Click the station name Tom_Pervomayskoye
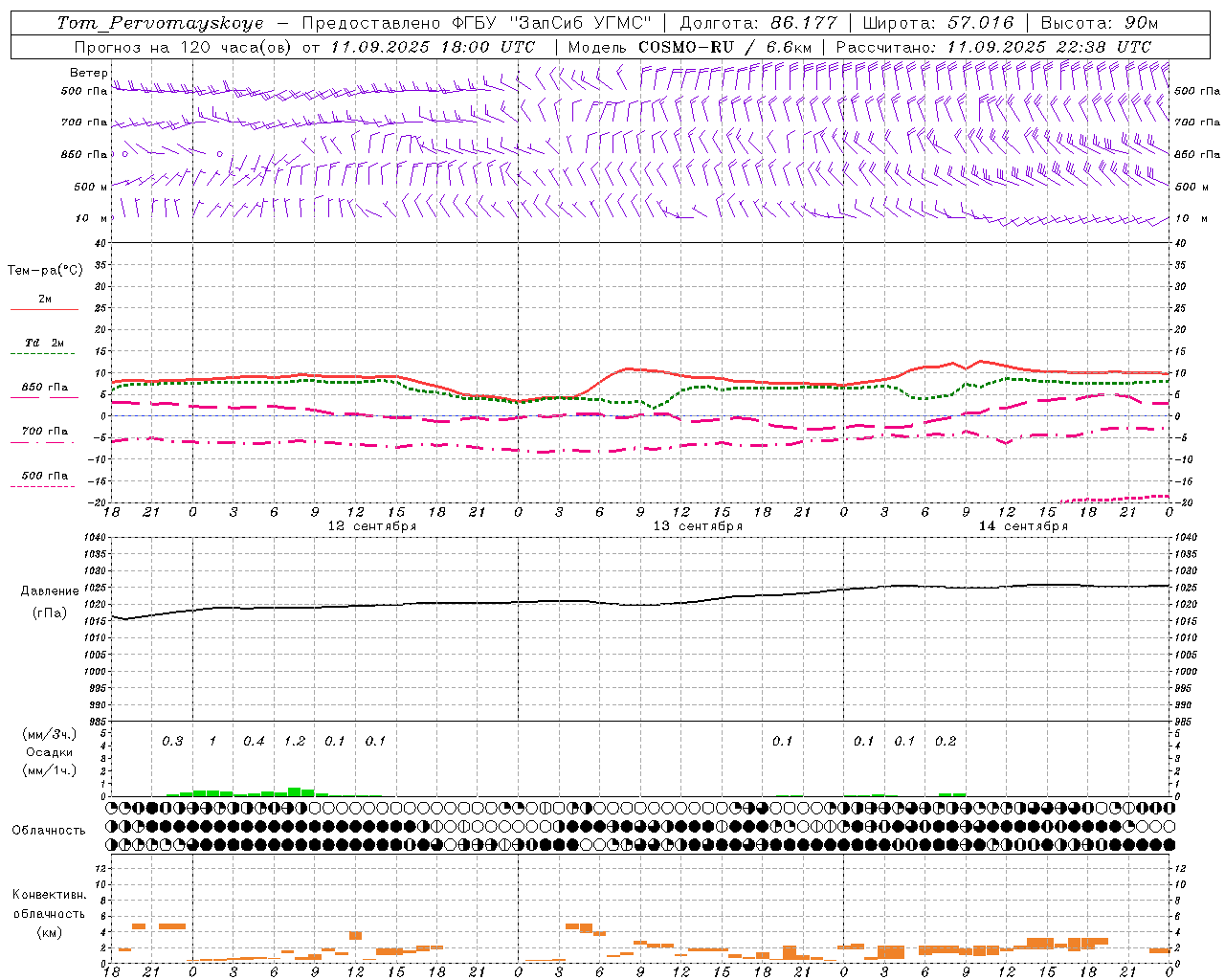The width and height of the screenshot is (1225, 980). (x=160, y=23)
